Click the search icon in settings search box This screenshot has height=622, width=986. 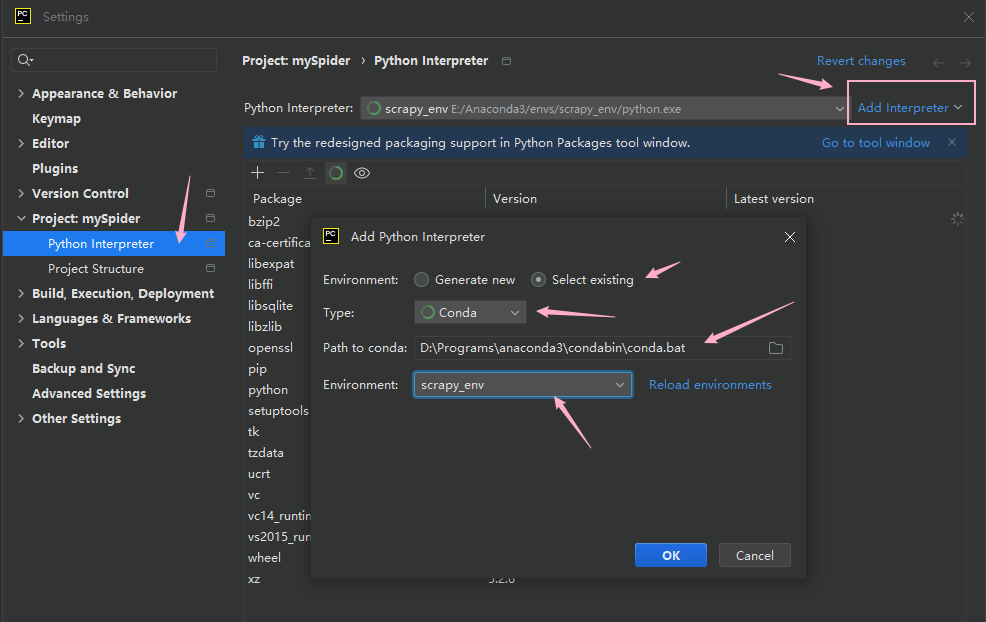point(25,60)
